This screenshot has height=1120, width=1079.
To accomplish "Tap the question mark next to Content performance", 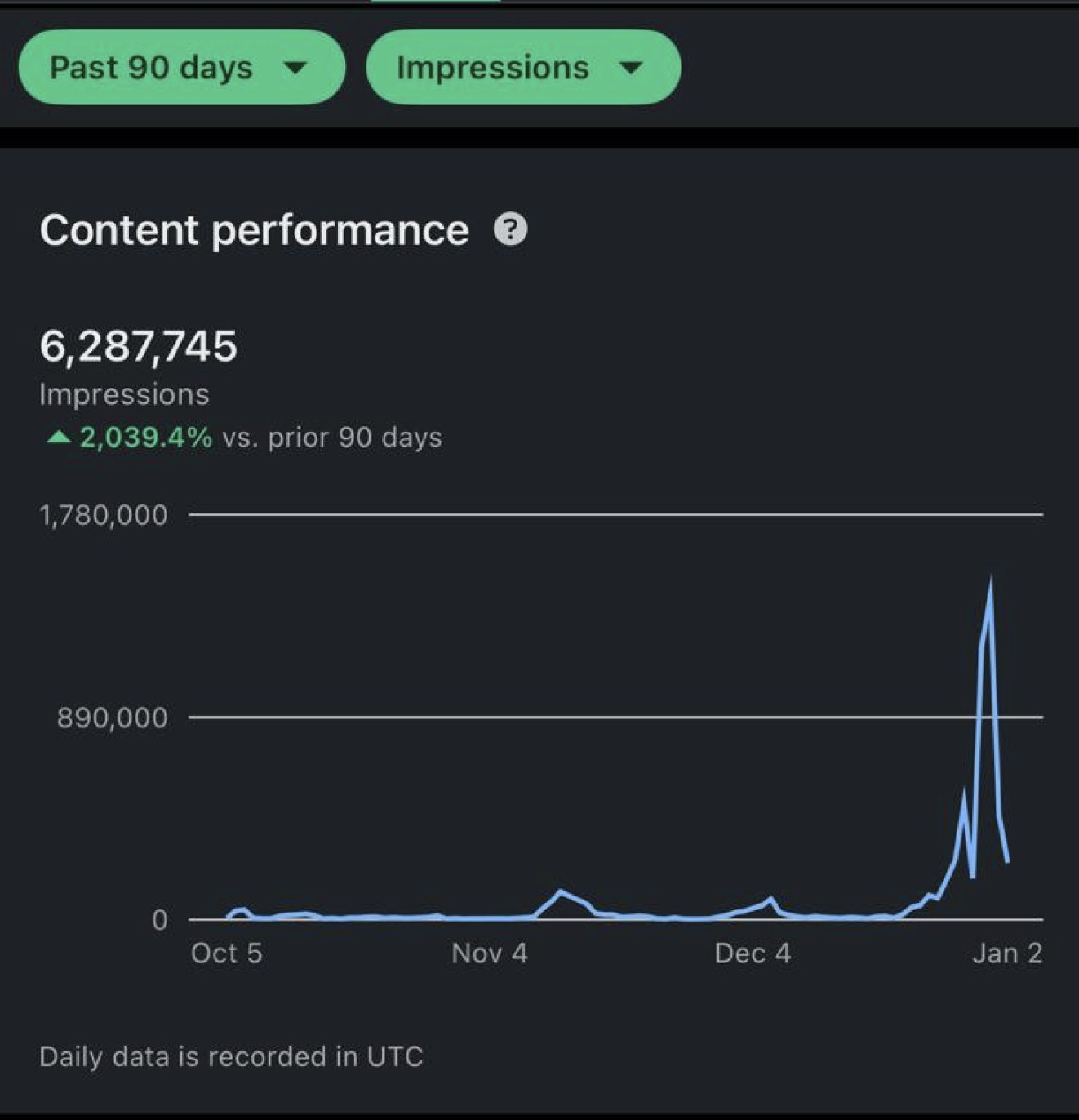I will 510,230.
